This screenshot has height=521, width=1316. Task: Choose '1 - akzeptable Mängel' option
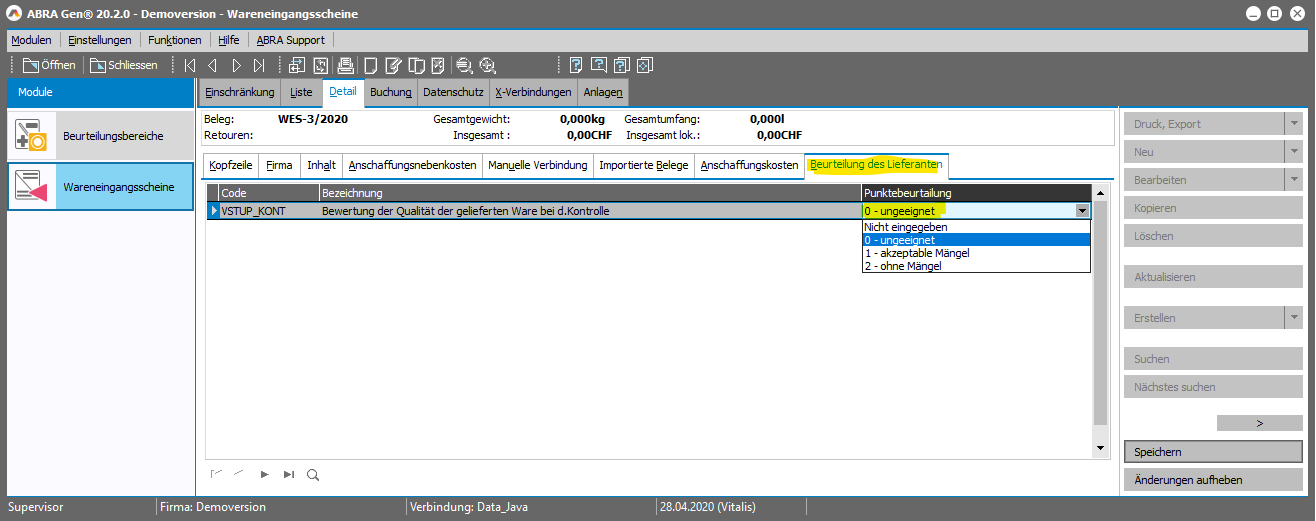point(917,253)
